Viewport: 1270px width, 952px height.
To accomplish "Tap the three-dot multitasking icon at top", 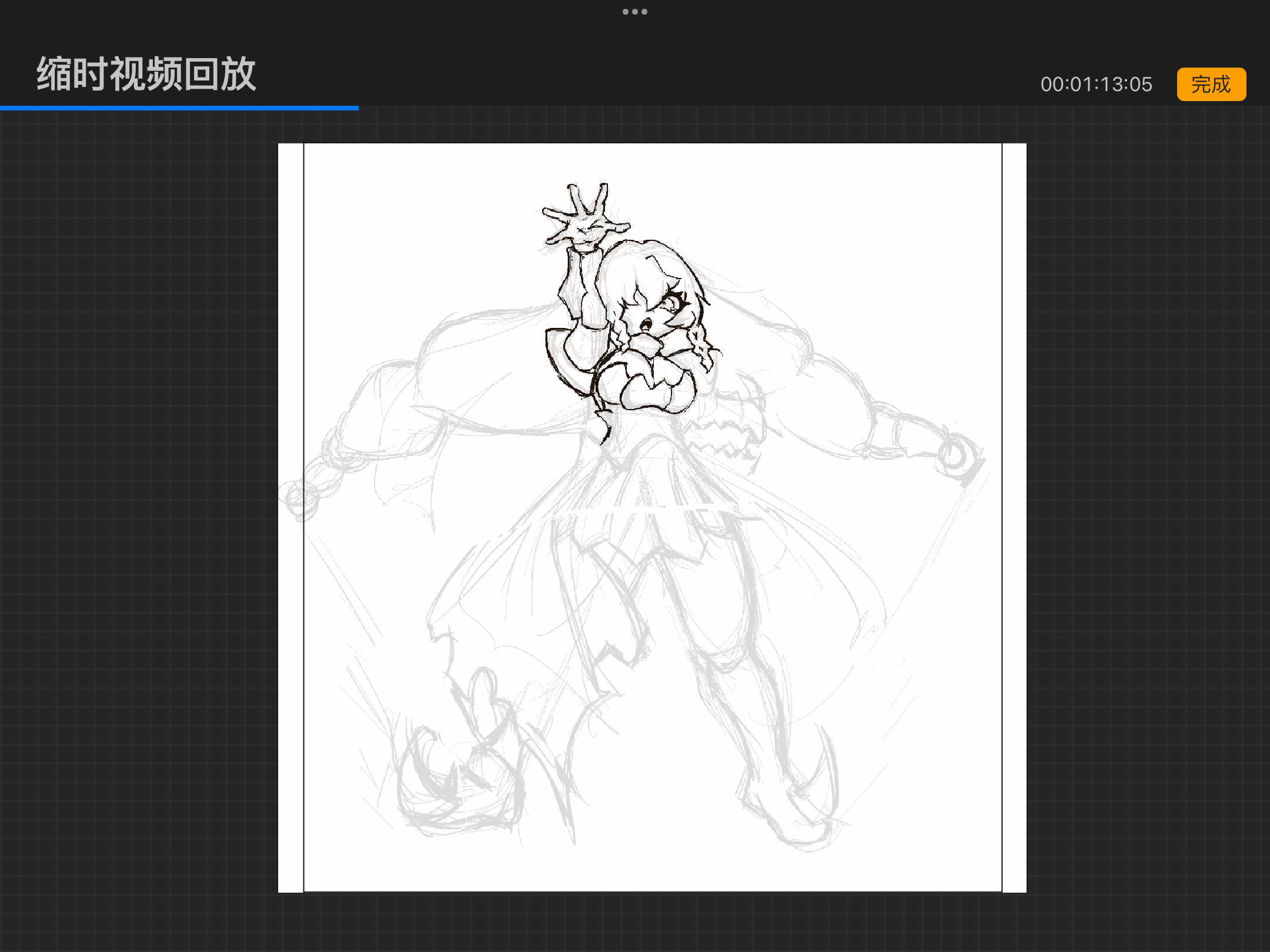I will tap(634, 12).
